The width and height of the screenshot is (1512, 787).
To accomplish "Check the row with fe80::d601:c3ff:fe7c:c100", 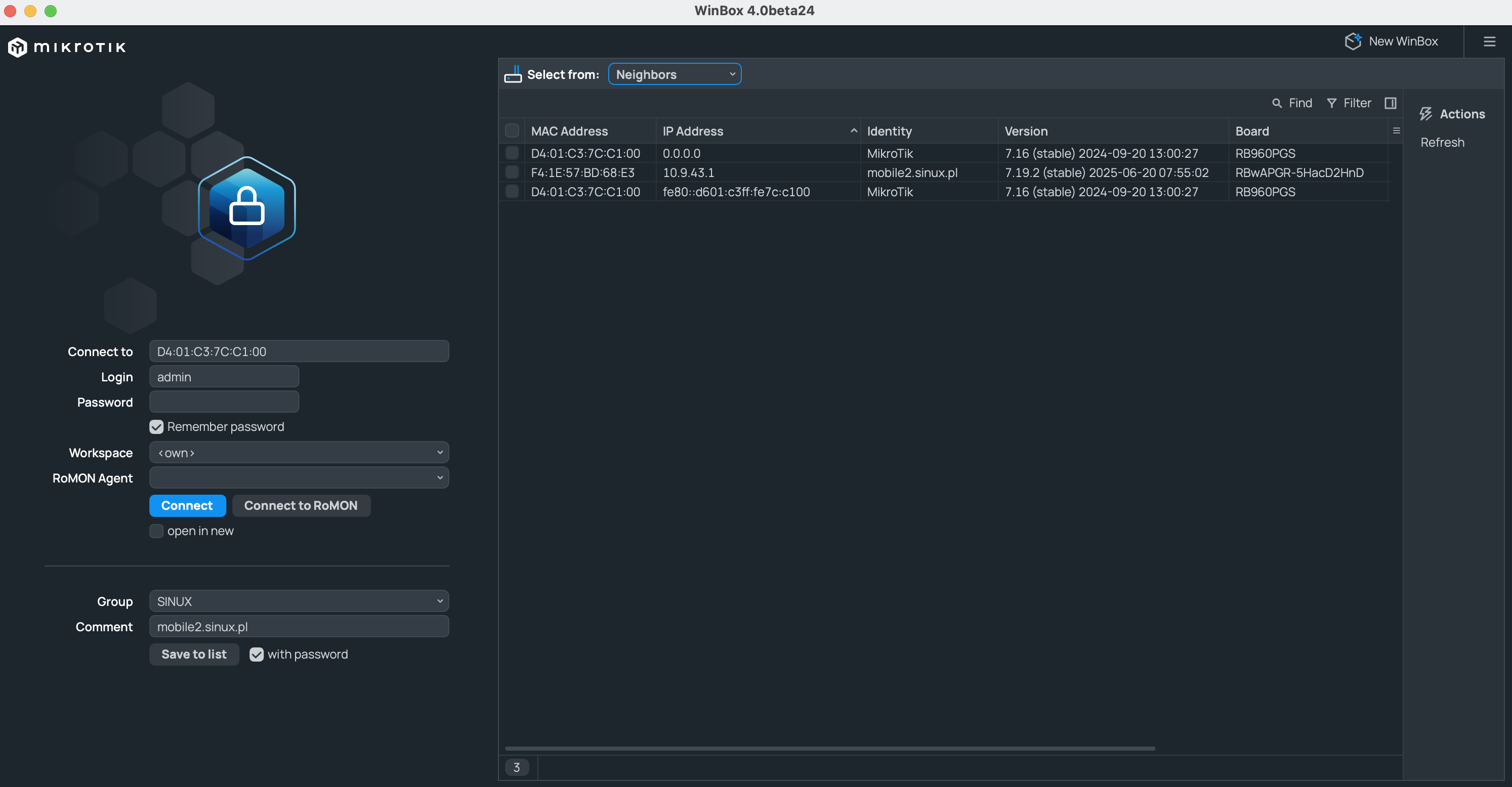I will pyautogui.click(x=512, y=192).
